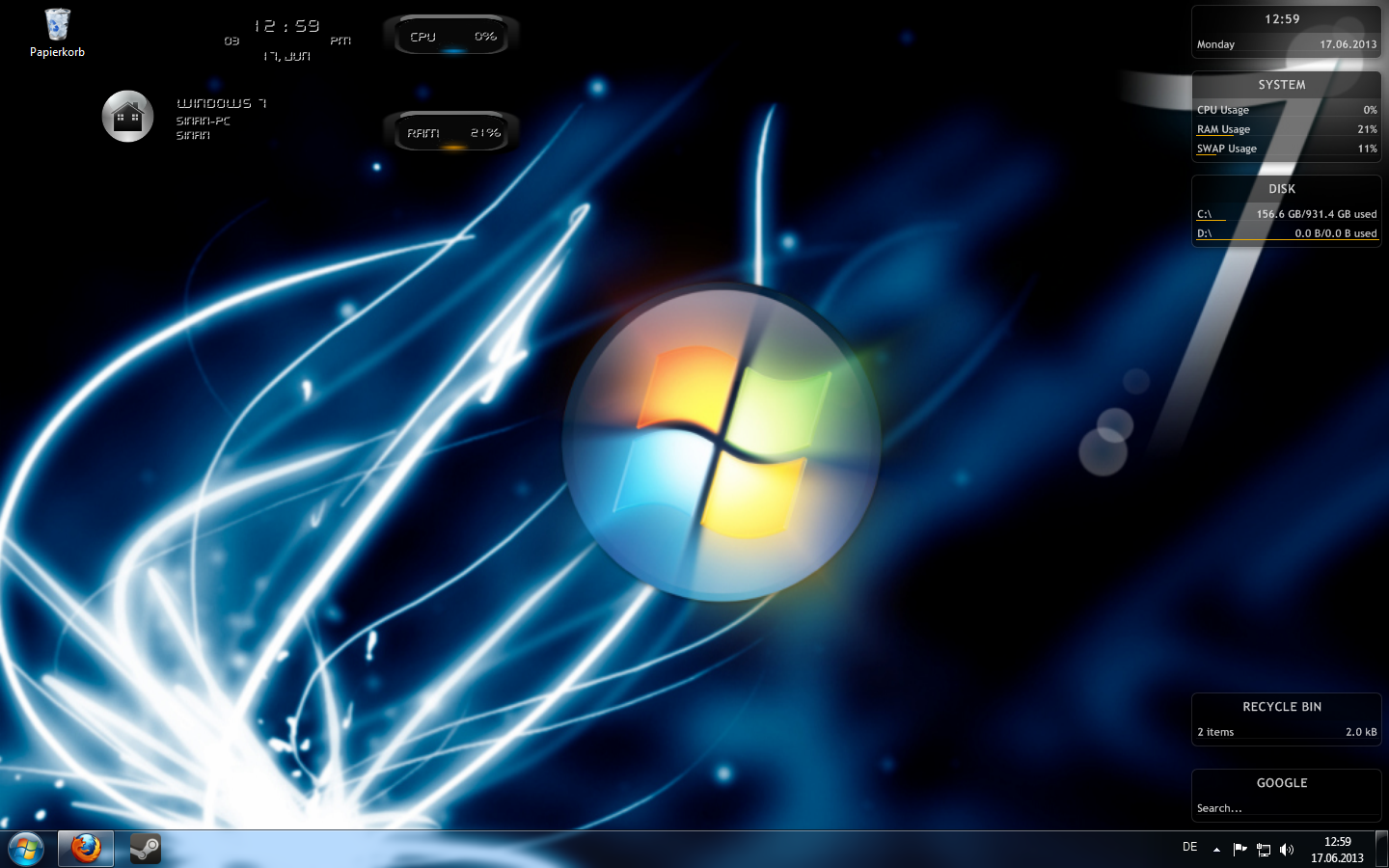The image size is (1389, 868).
Task: Open the C:\ drive link in the Disk panel
Action: [x=1204, y=214]
